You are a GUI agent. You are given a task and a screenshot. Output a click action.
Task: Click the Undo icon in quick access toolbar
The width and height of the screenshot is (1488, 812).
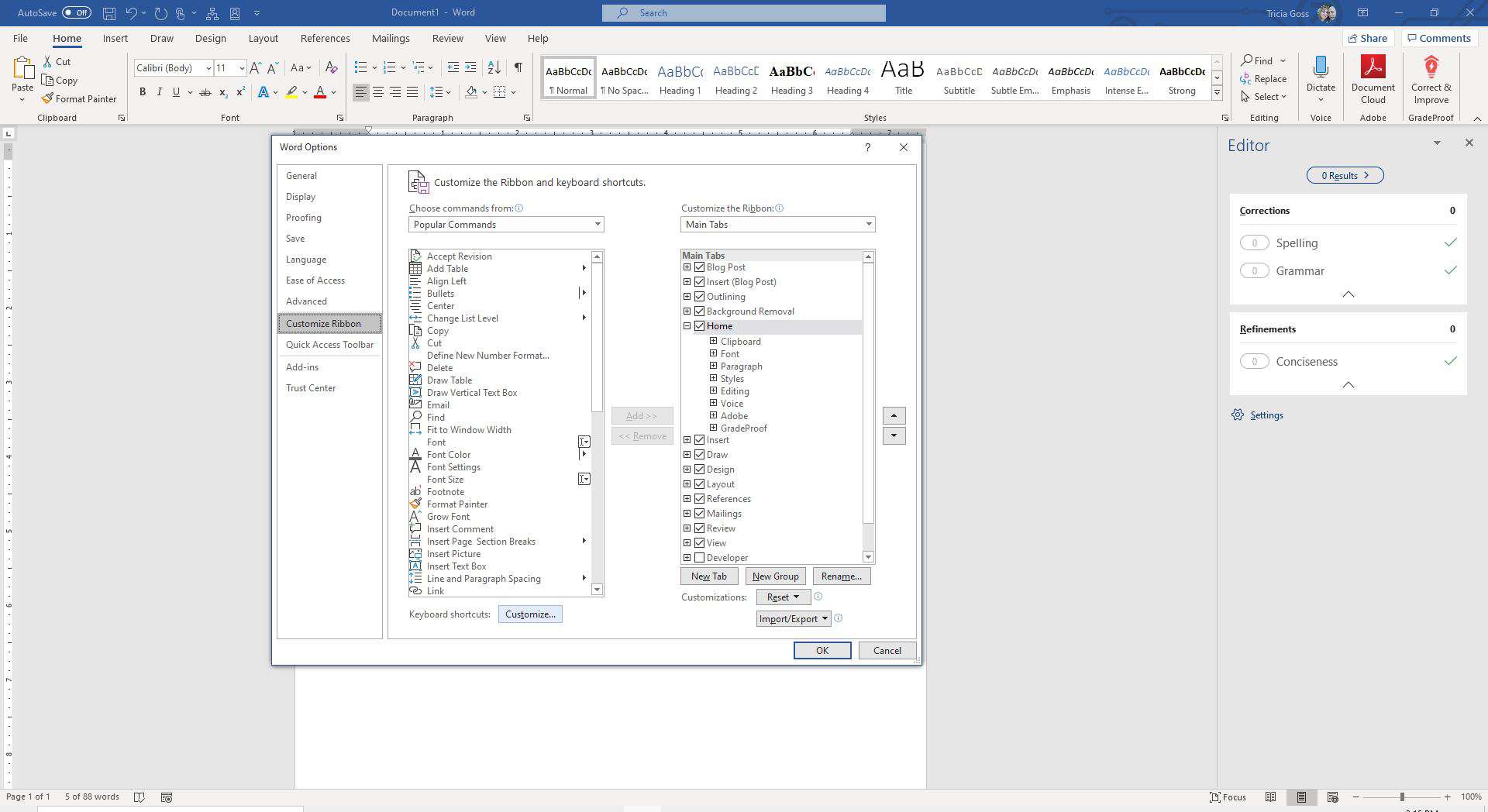(x=132, y=13)
